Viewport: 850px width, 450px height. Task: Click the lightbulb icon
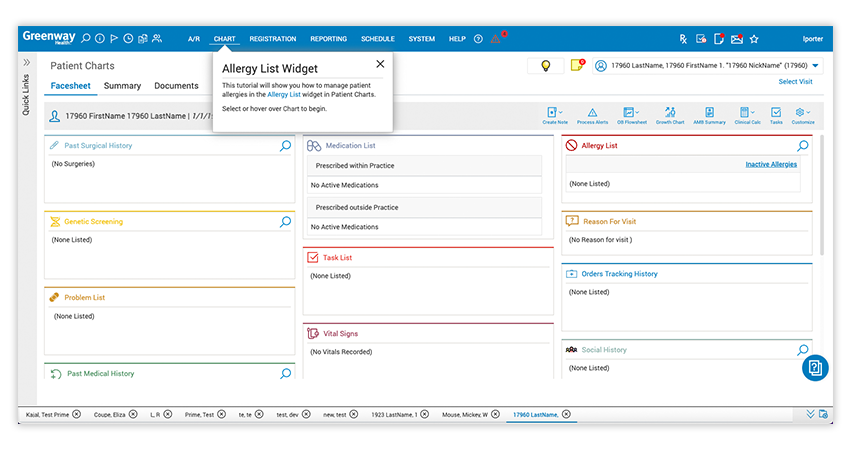545,66
